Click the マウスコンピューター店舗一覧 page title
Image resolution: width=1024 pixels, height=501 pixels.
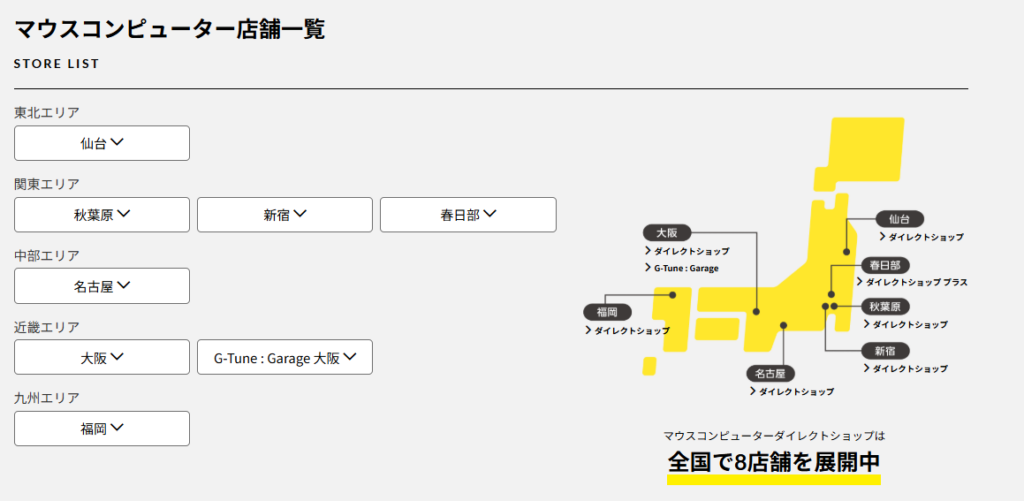169,29
